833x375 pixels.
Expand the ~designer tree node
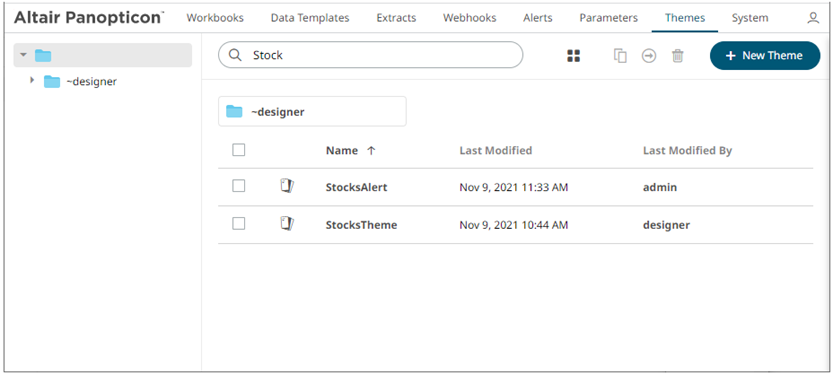pyautogui.click(x=32, y=80)
